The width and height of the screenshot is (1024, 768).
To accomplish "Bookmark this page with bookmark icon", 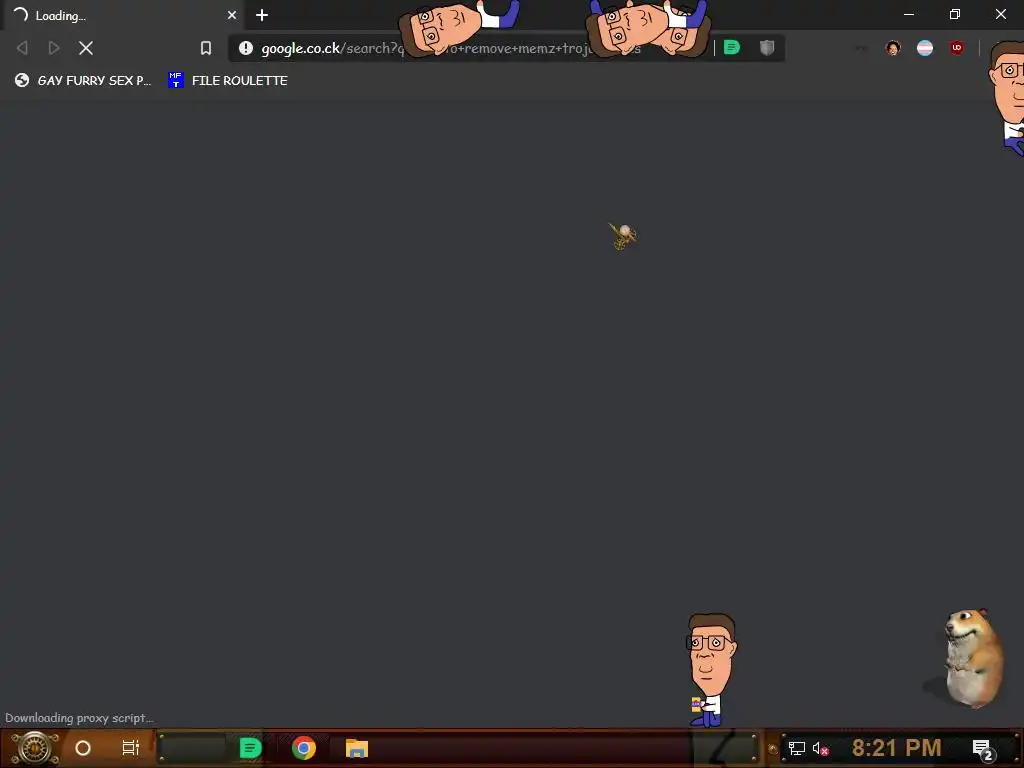I will [x=206, y=48].
